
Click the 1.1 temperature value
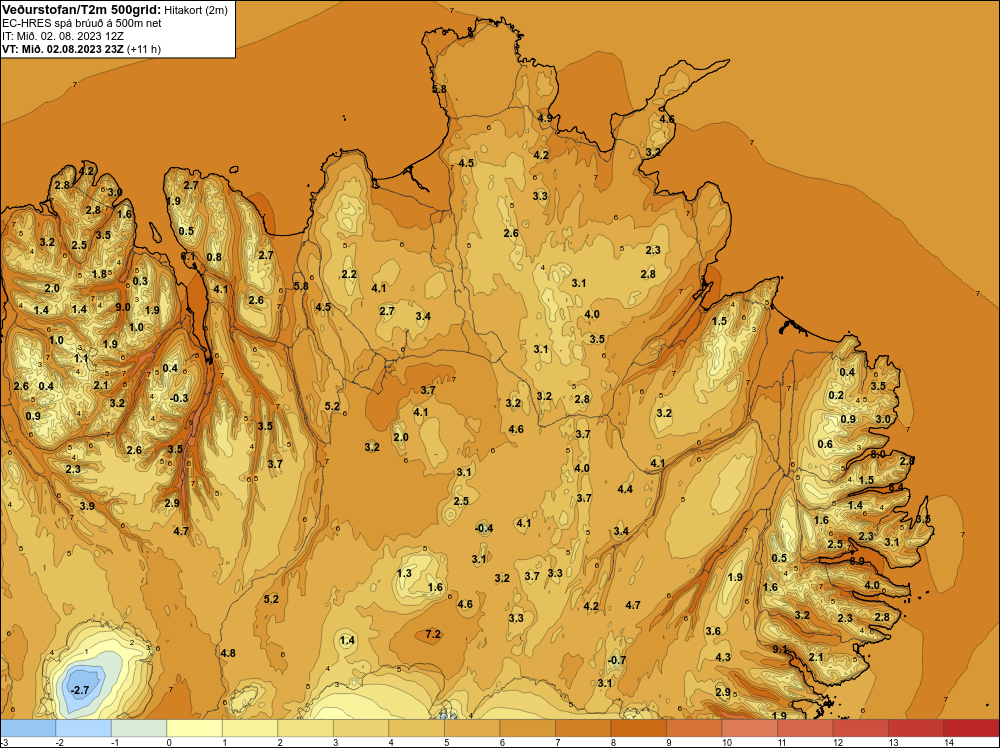[81, 358]
